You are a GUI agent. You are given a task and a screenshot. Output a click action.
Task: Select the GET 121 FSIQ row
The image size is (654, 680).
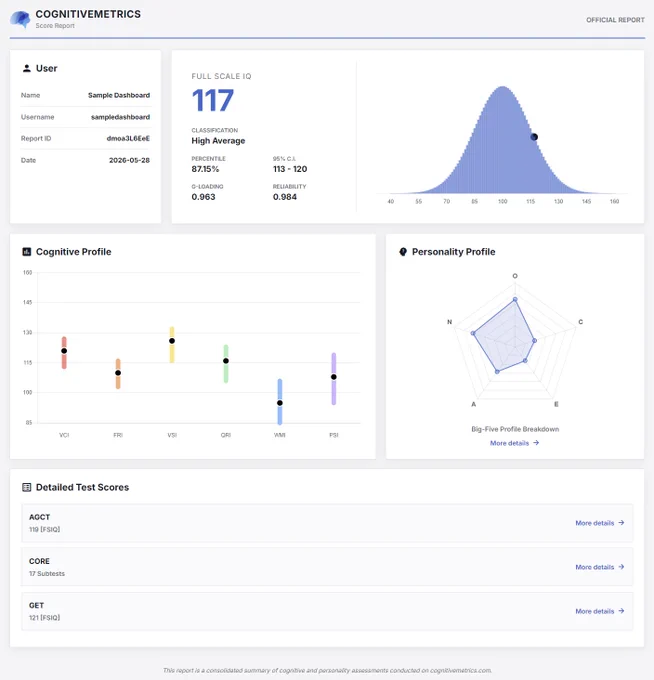click(327, 611)
